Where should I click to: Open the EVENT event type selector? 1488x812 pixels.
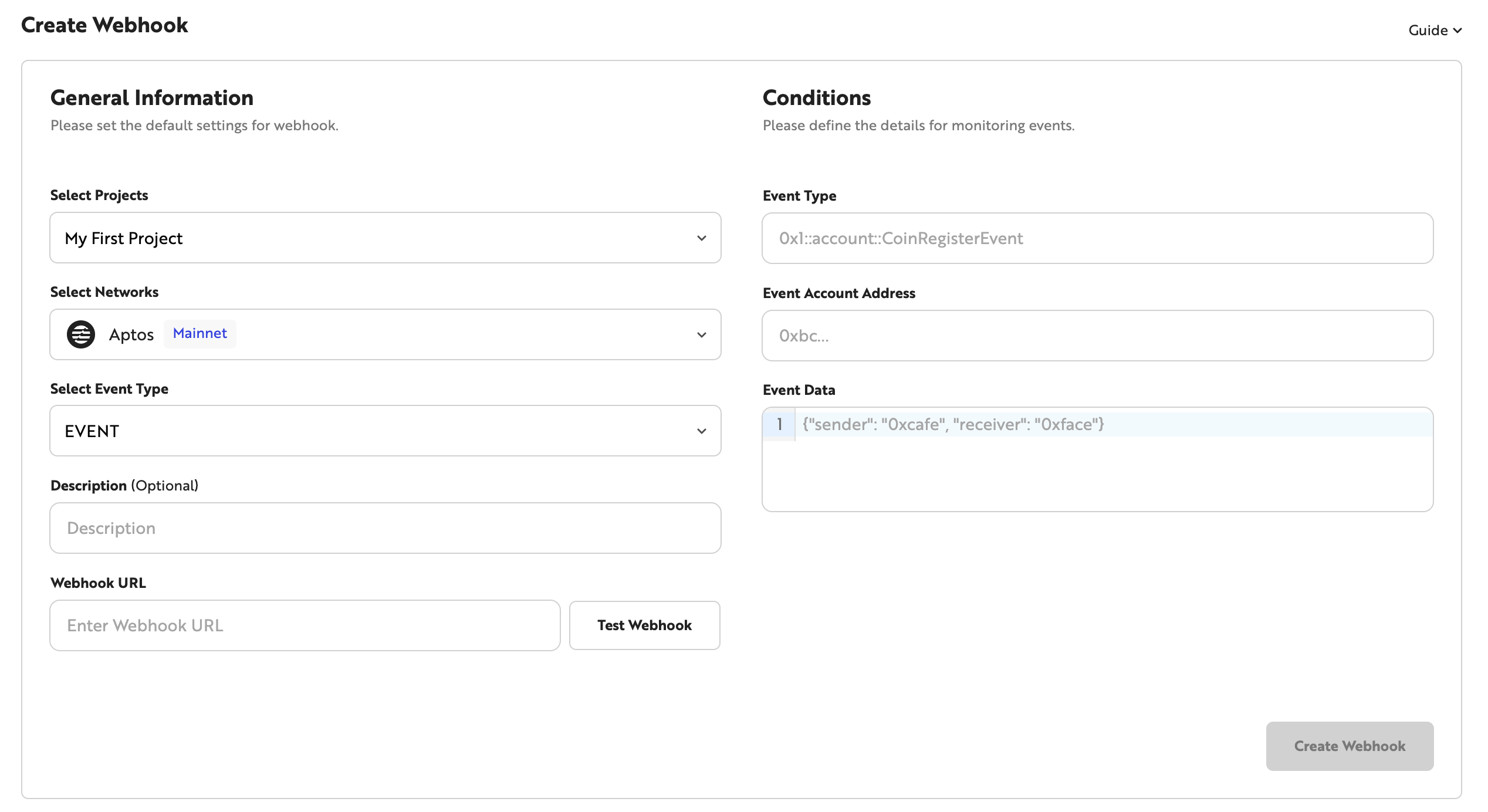point(385,431)
